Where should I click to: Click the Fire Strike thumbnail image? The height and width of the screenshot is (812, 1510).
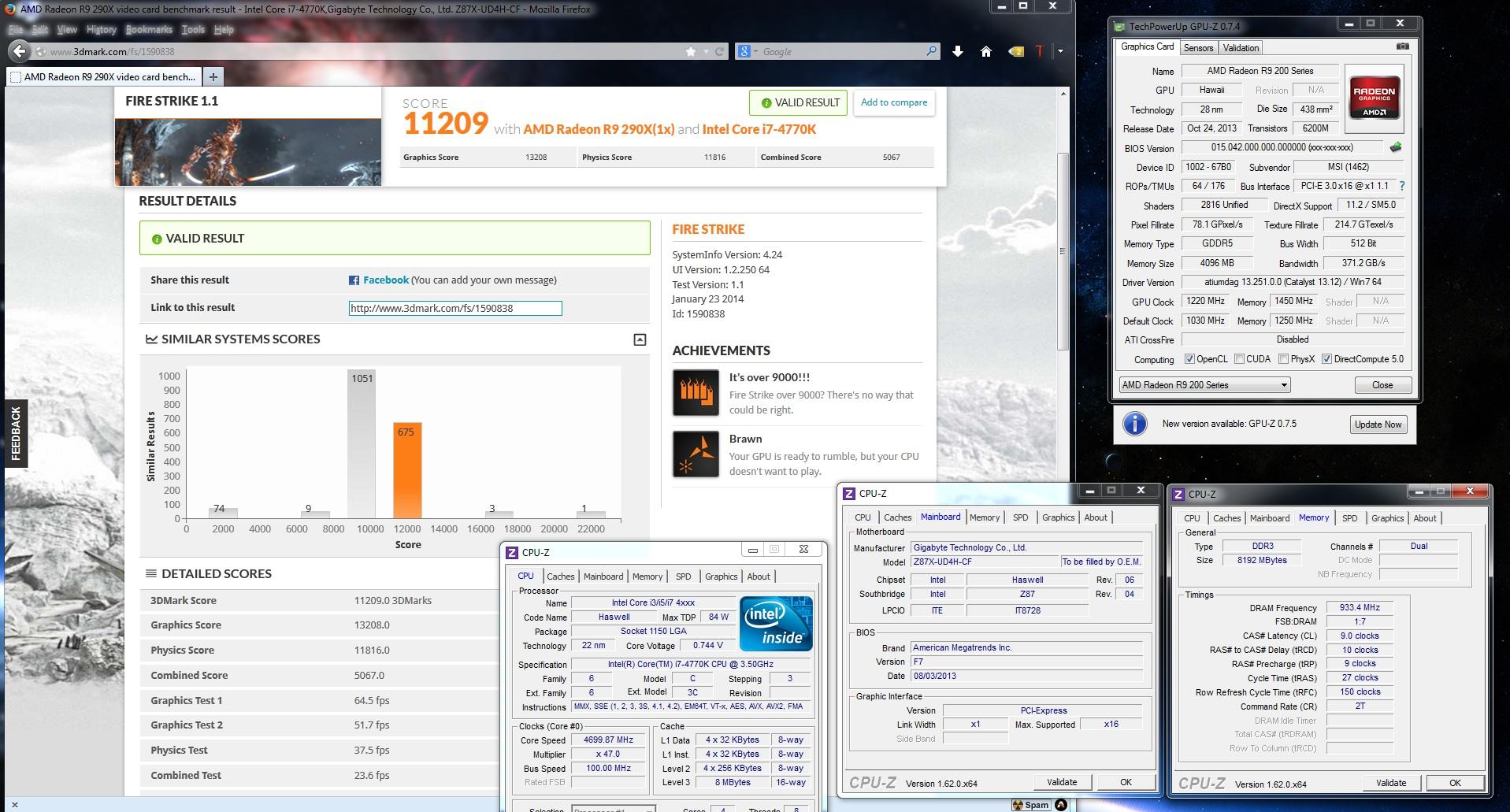tap(248, 152)
